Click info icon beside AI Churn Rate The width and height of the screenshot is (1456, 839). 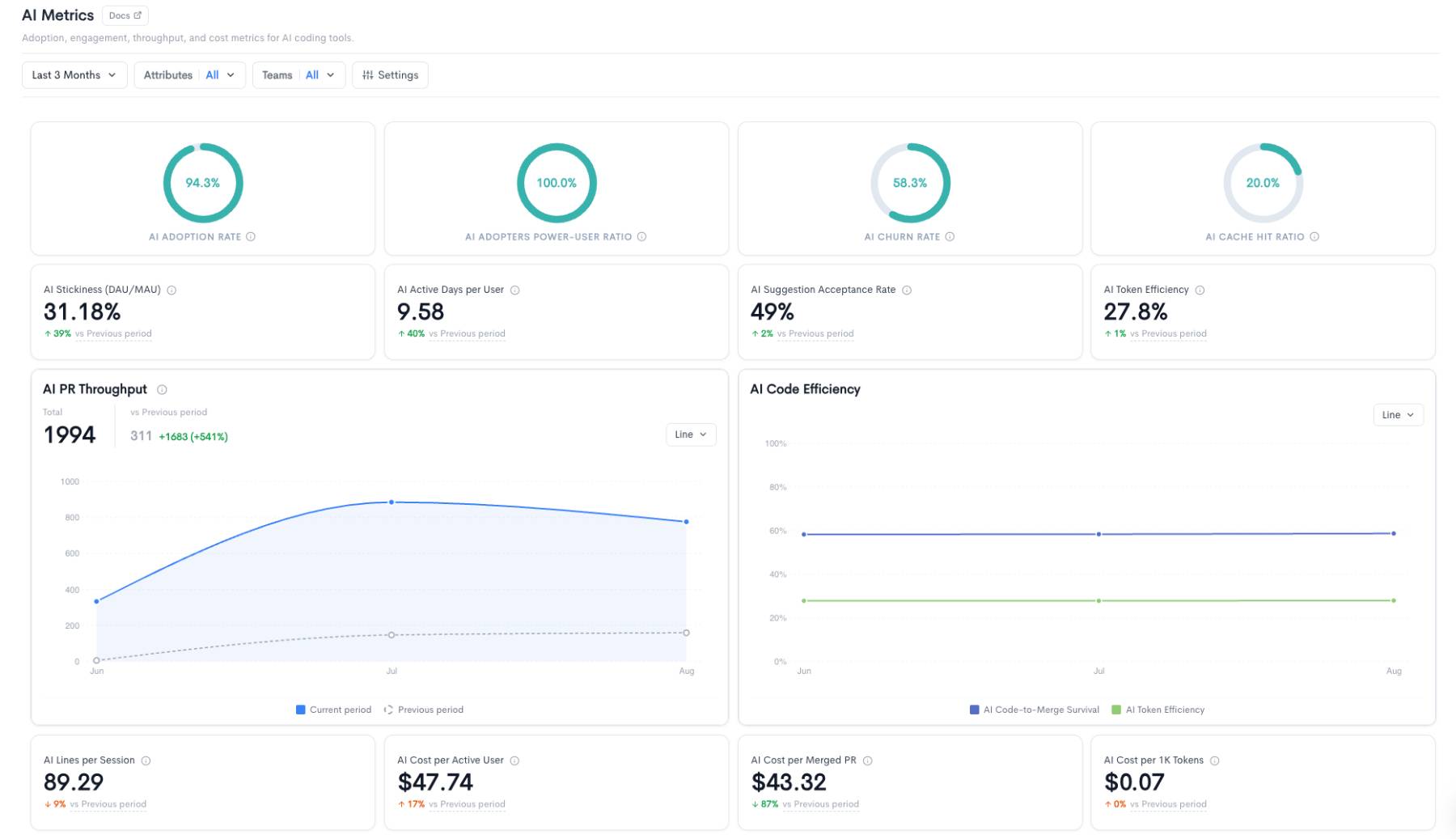pos(950,237)
